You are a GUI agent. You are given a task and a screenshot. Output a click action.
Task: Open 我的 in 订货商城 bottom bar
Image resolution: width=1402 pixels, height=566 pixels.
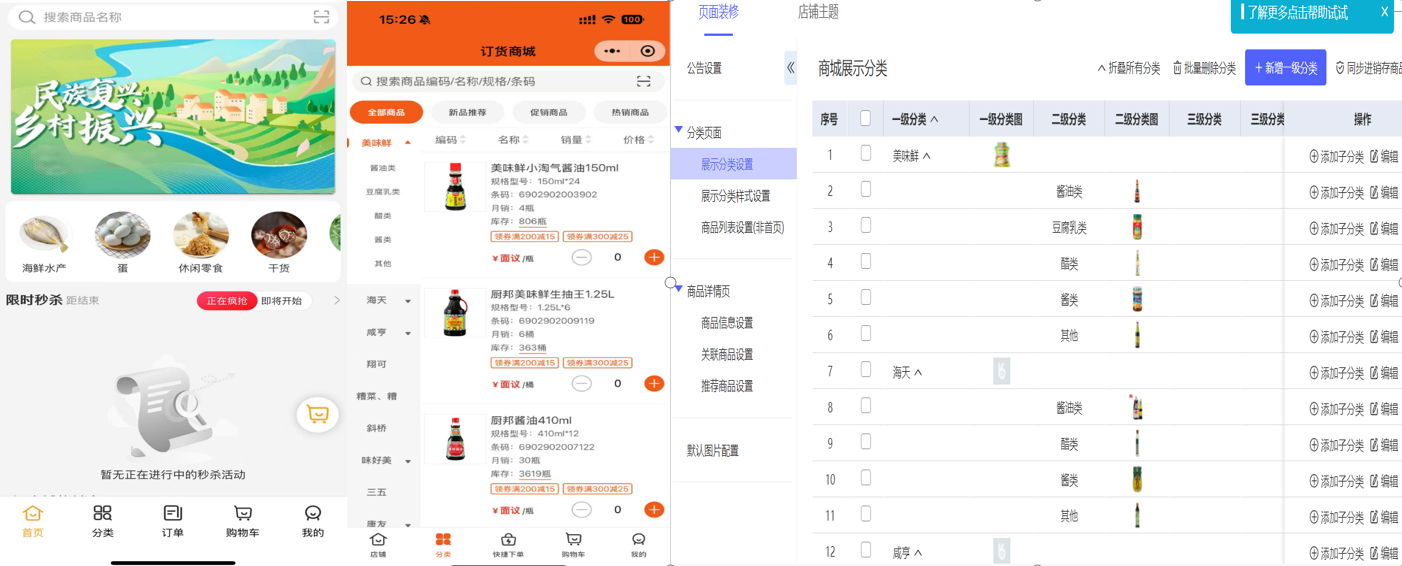pos(638,545)
